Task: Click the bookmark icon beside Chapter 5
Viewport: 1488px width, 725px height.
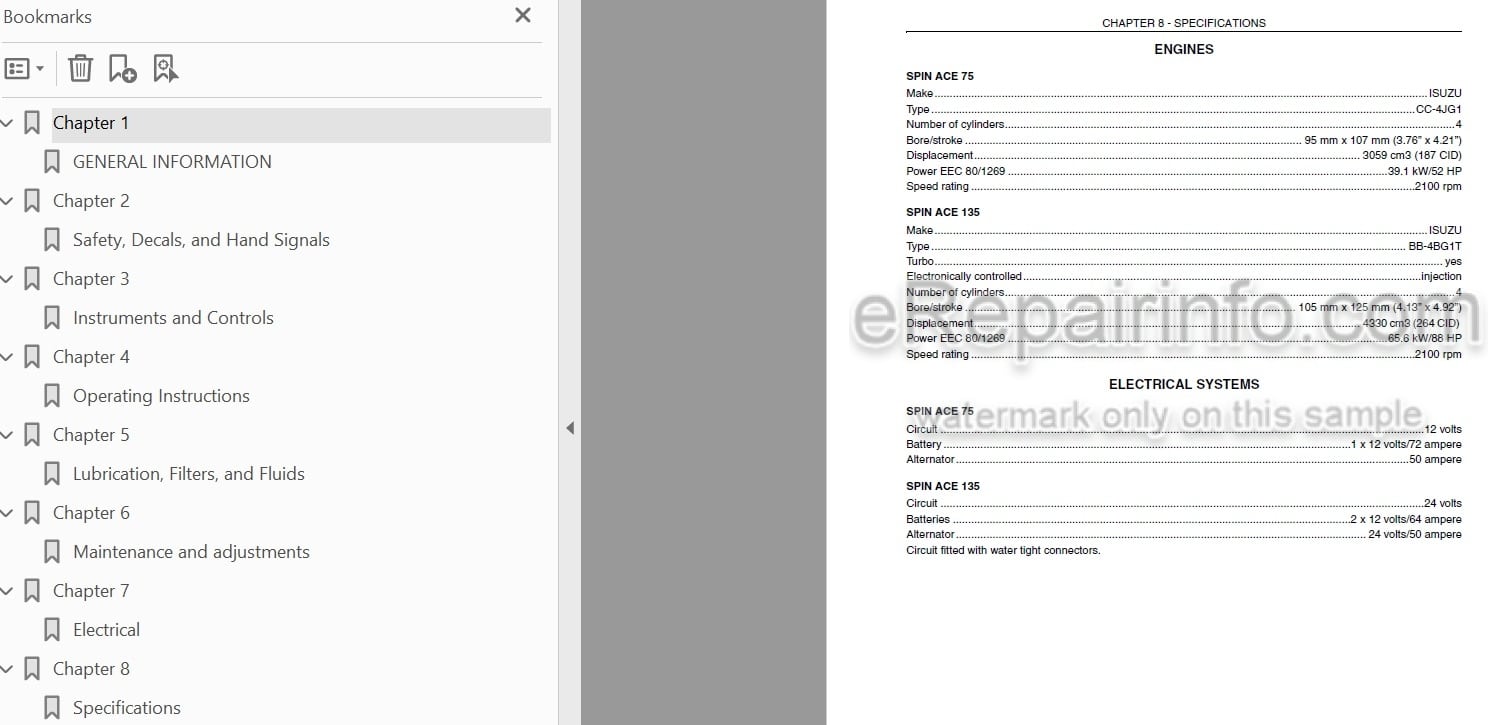Action: coord(32,435)
